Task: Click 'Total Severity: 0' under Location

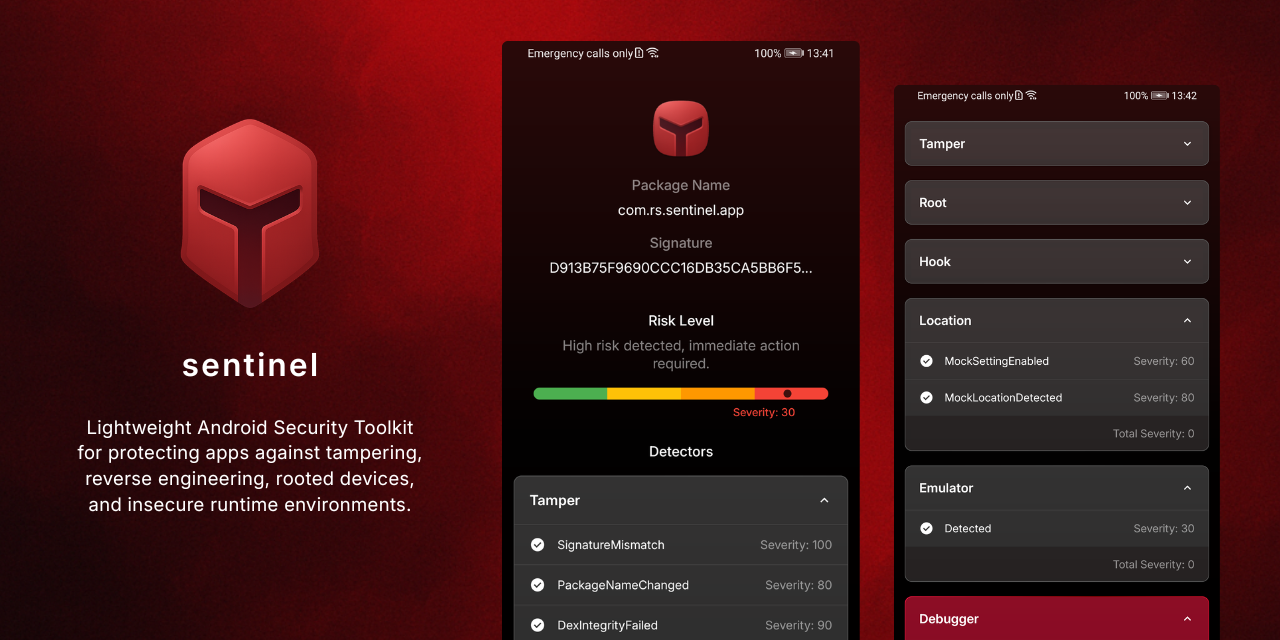Action: click(1154, 434)
